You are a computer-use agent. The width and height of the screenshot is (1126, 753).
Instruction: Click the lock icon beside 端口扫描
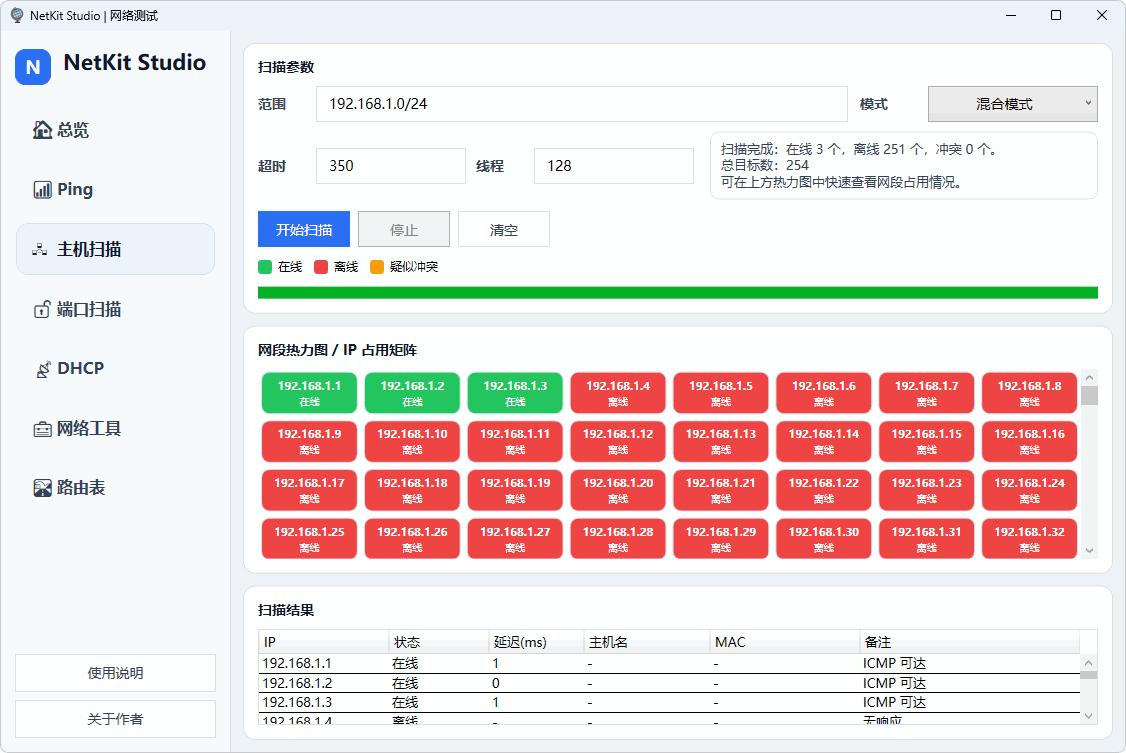pos(42,309)
